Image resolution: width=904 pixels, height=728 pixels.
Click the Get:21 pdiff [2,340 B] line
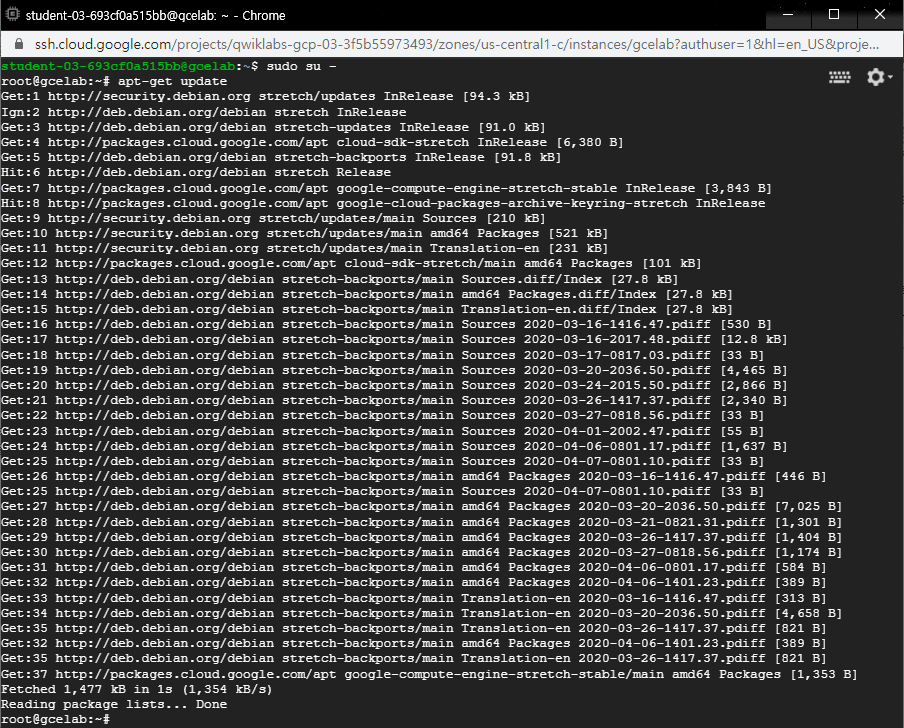pos(394,400)
